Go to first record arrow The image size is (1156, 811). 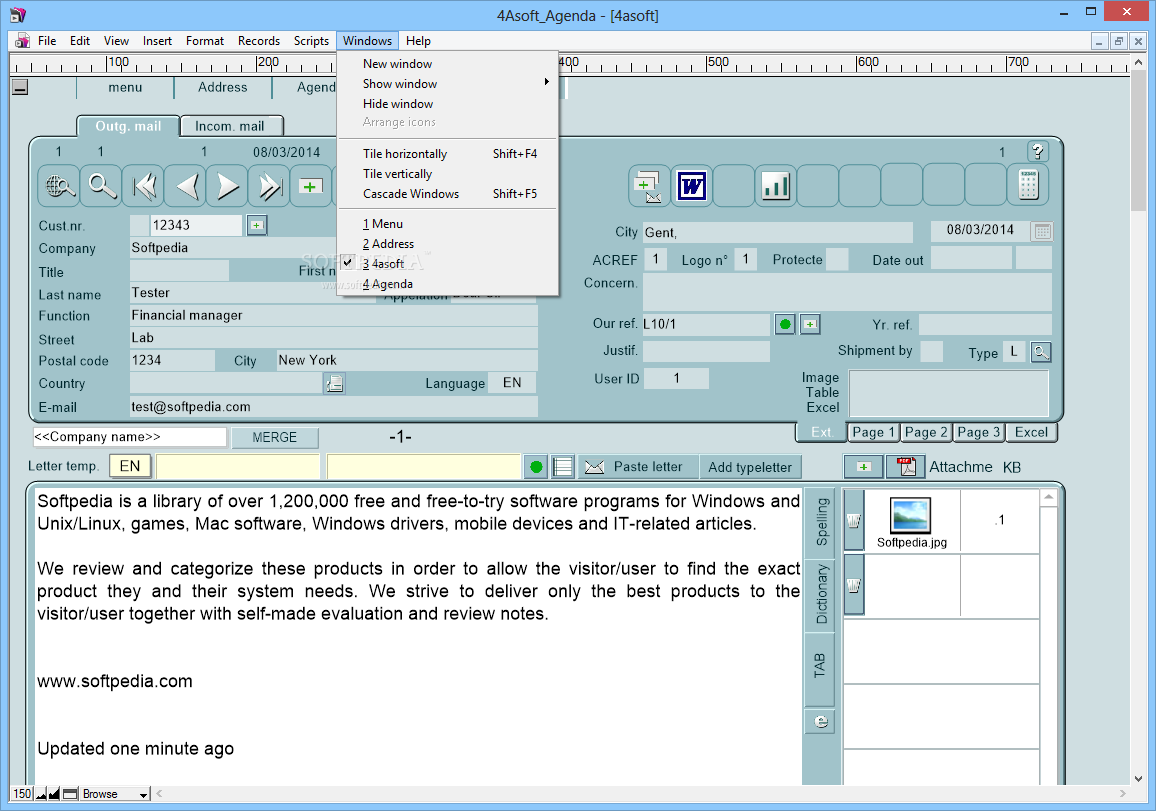[144, 187]
